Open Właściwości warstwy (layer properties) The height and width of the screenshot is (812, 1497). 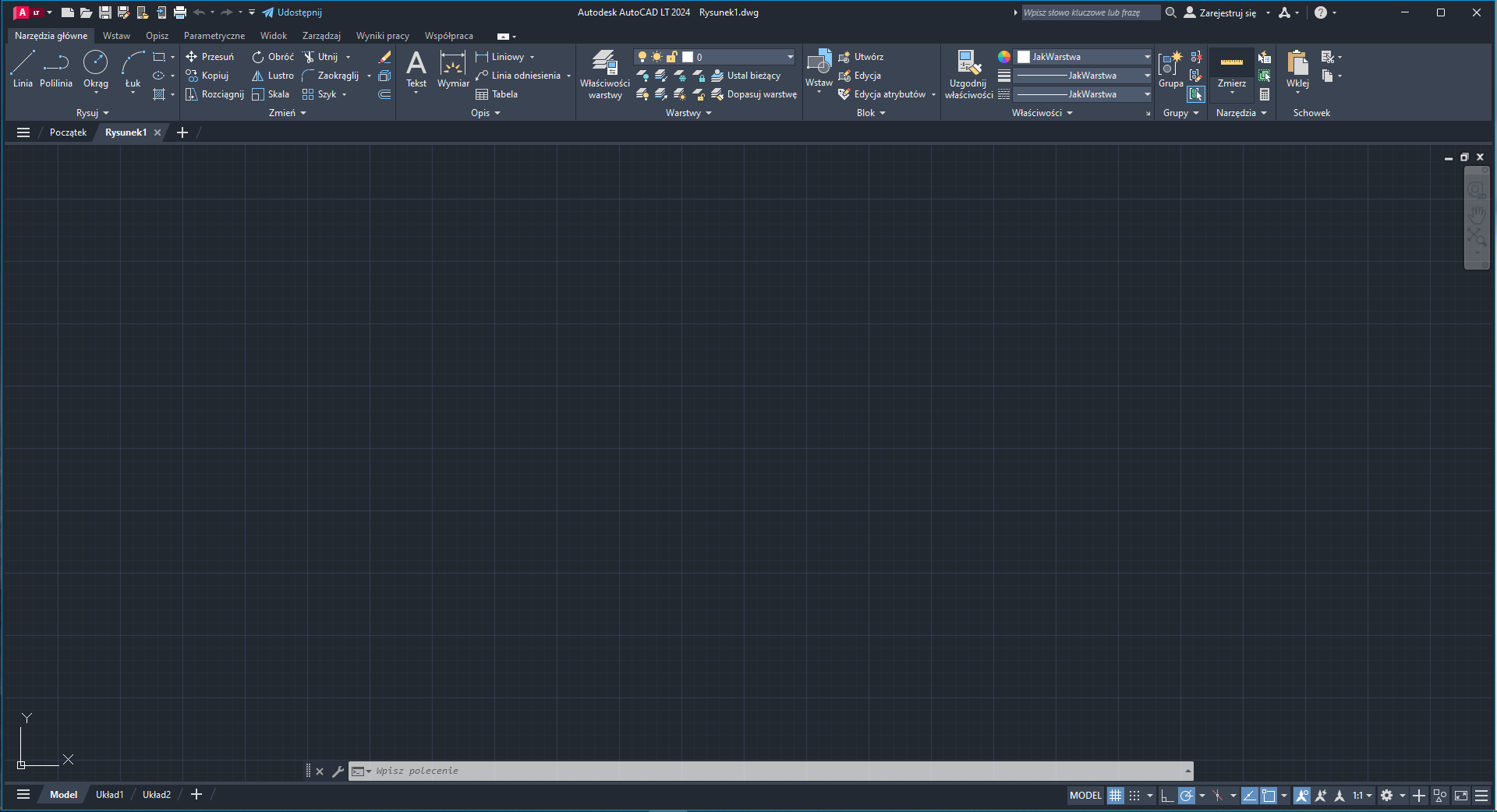605,75
